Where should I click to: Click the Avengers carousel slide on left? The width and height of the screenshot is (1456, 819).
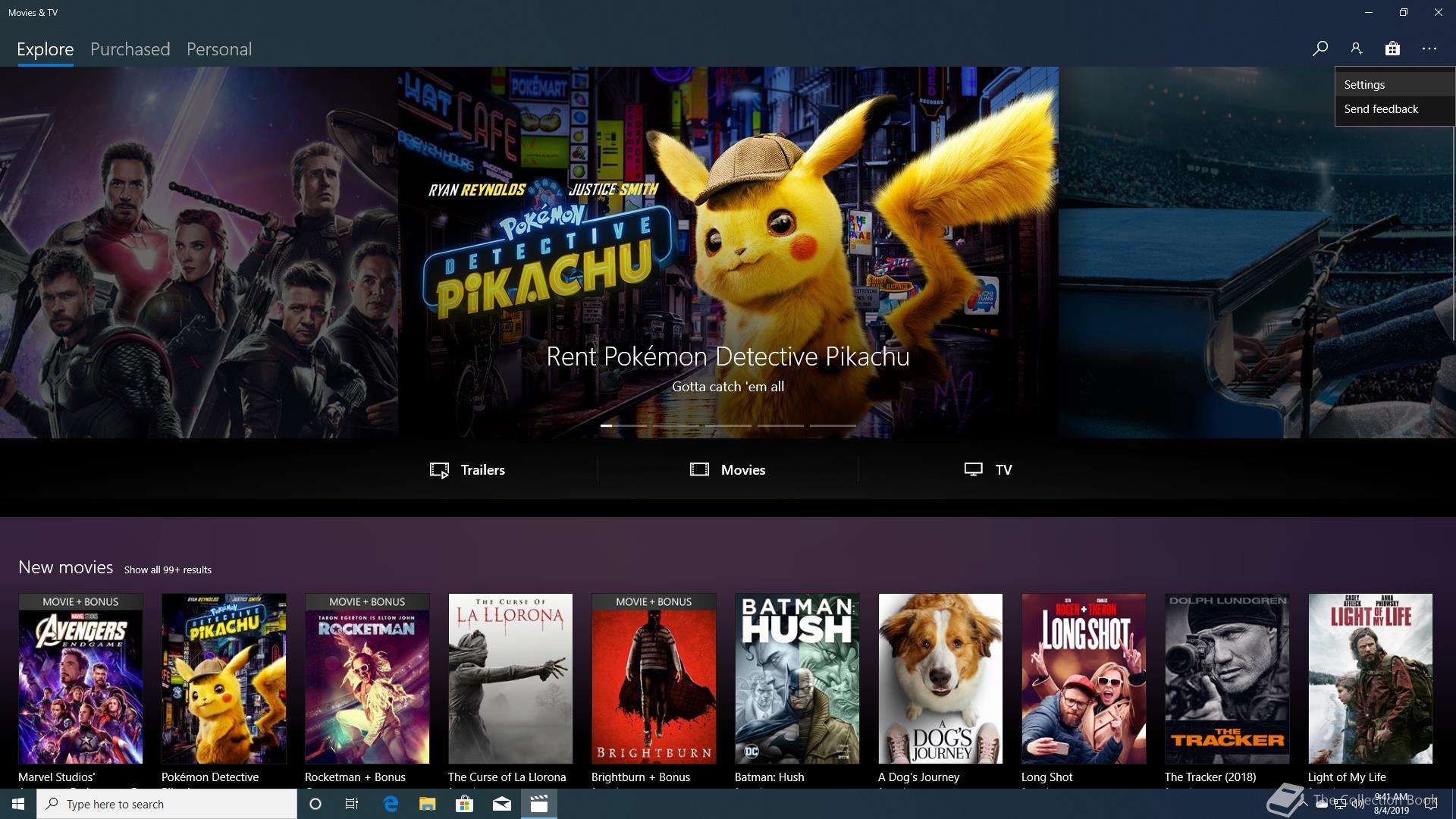199,253
